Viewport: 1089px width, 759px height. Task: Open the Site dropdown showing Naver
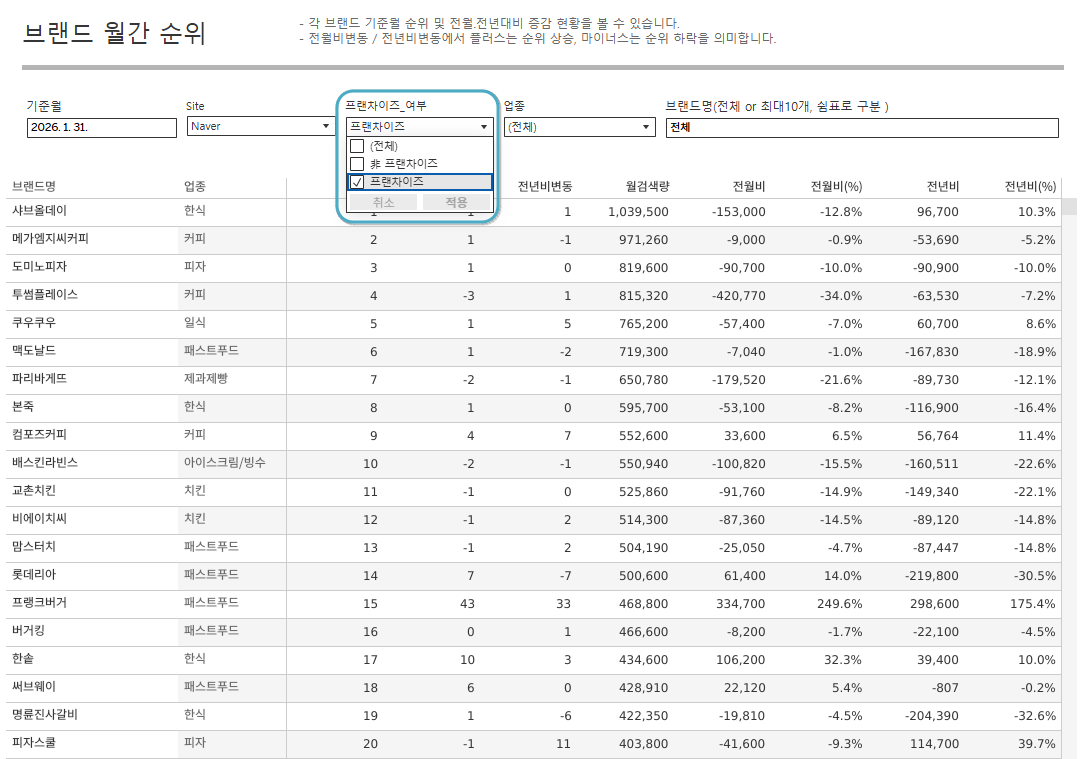pyautogui.click(x=261, y=127)
